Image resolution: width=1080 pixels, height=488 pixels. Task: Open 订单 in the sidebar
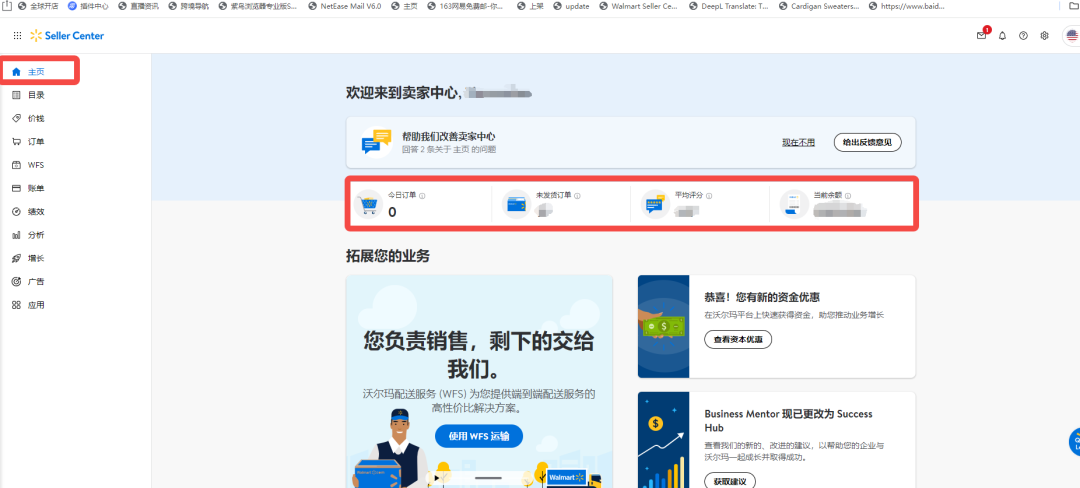tap(36, 142)
